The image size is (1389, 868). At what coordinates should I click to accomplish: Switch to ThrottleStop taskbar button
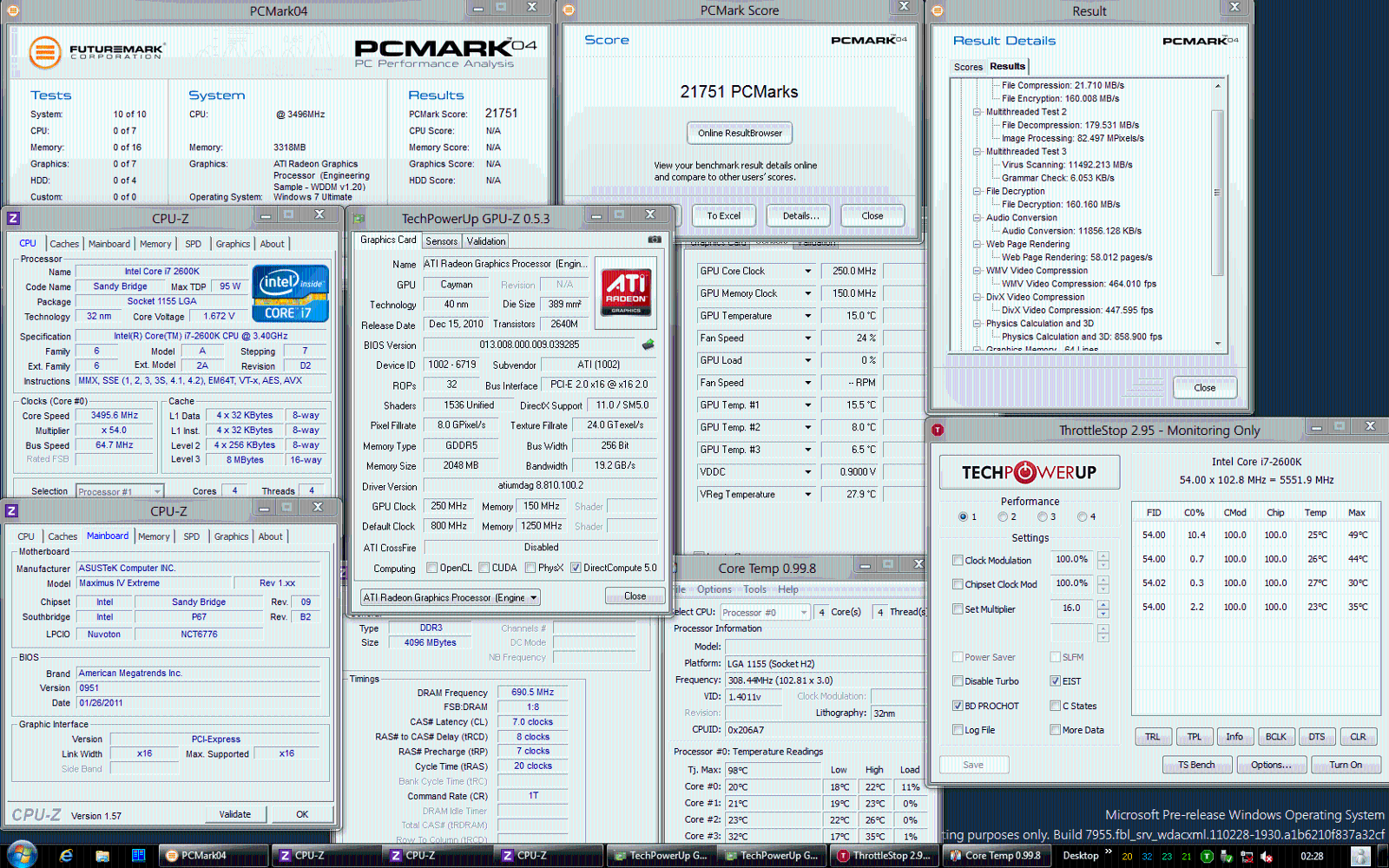coord(885,856)
